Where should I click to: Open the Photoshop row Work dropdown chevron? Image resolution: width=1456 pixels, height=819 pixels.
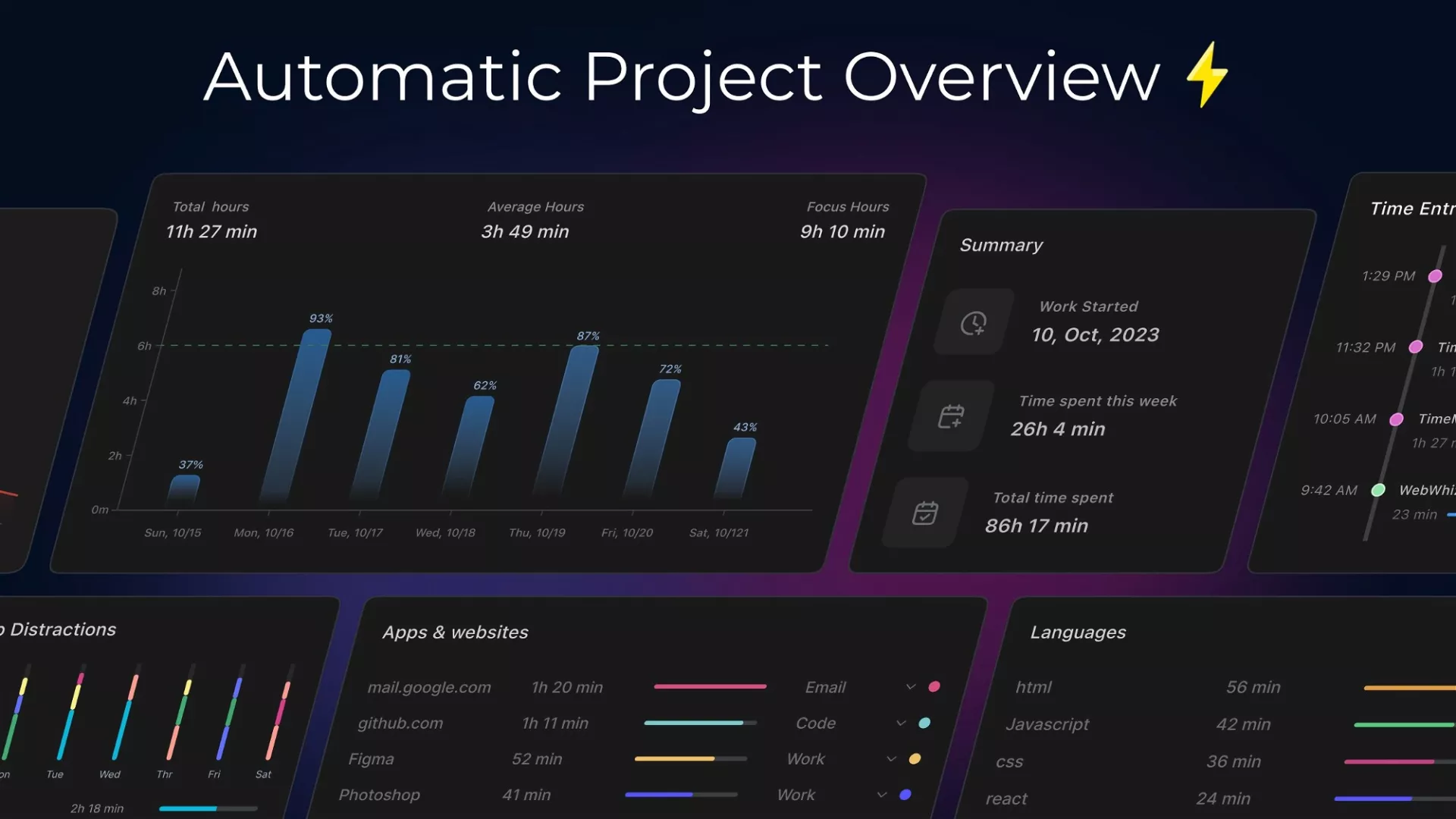(882, 795)
